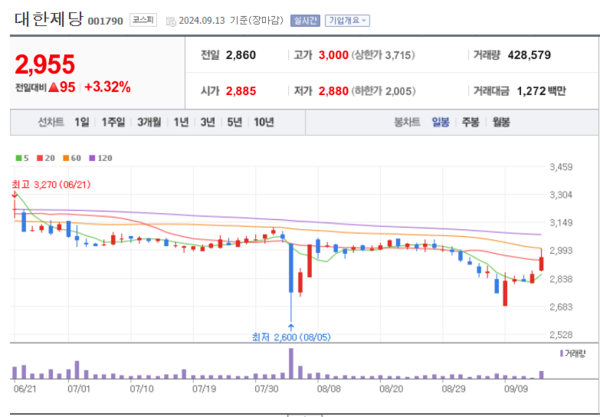Image resolution: width=600 pixels, height=417 pixels.
Task: Click the long blue candlestick at 08/05
Action: tap(291, 268)
